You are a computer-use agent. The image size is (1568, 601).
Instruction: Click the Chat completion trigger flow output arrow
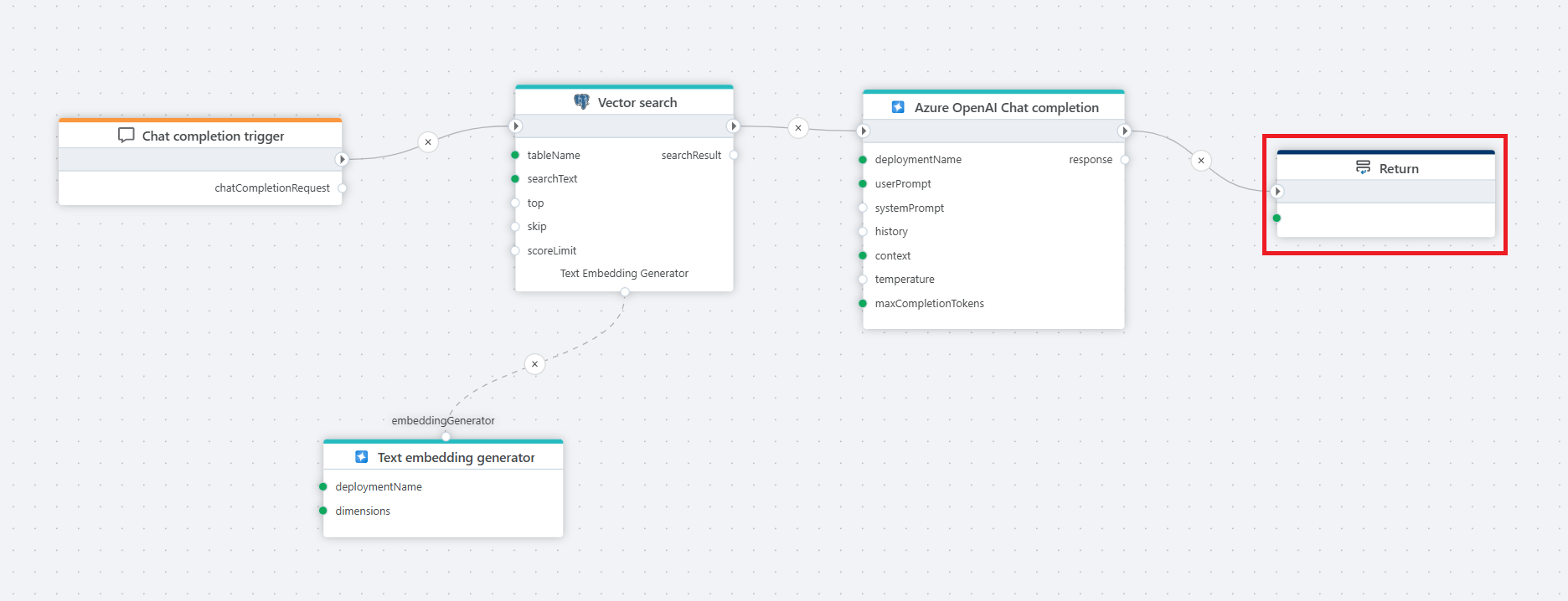click(342, 159)
